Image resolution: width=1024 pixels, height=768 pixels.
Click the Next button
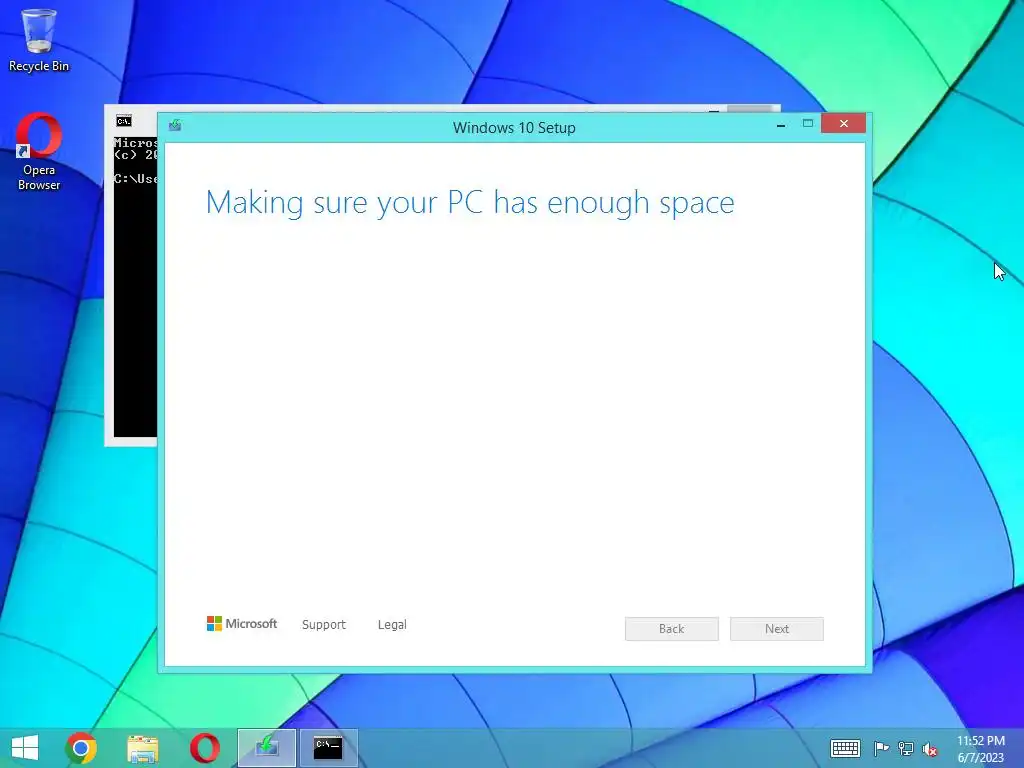click(x=776, y=628)
